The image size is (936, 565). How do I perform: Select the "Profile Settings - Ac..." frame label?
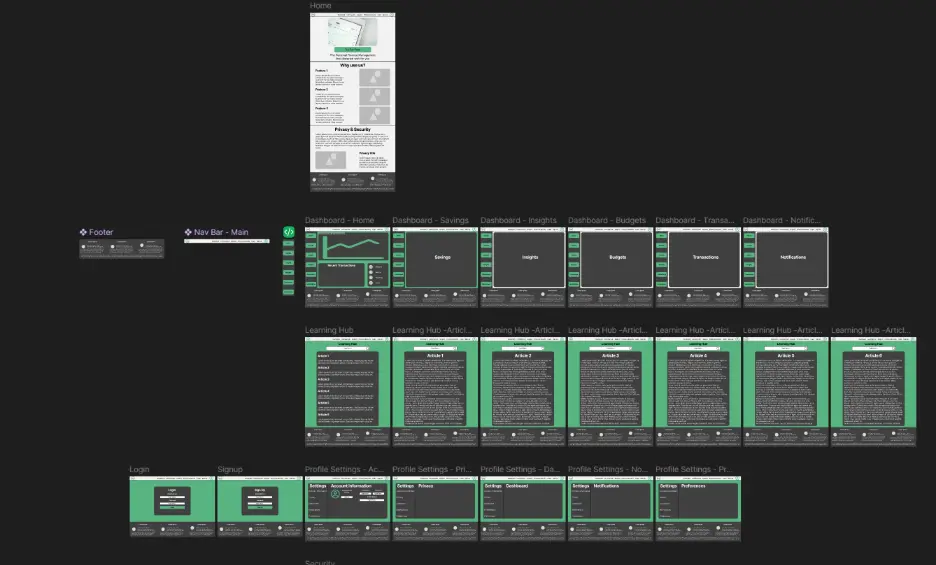click(x=344, y=469)
